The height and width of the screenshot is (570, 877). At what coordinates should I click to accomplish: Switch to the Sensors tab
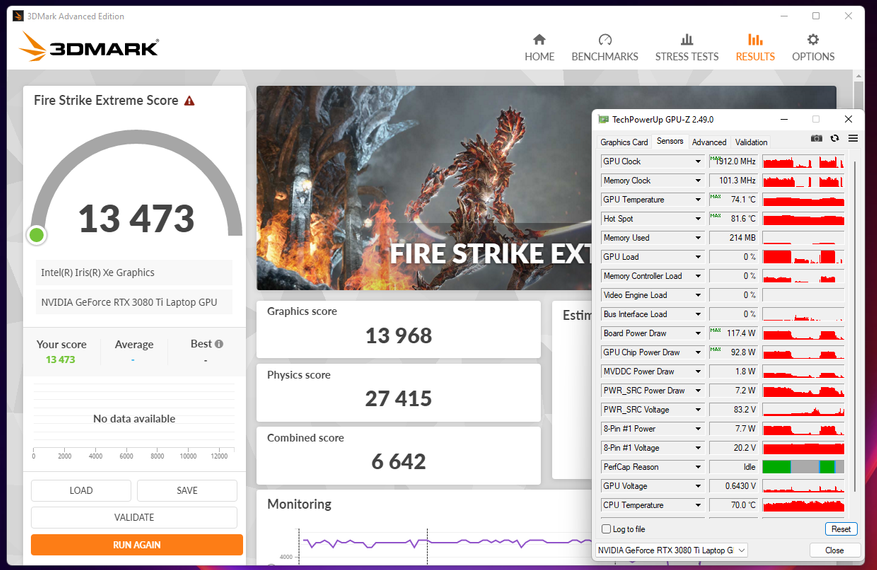(669, 141)
